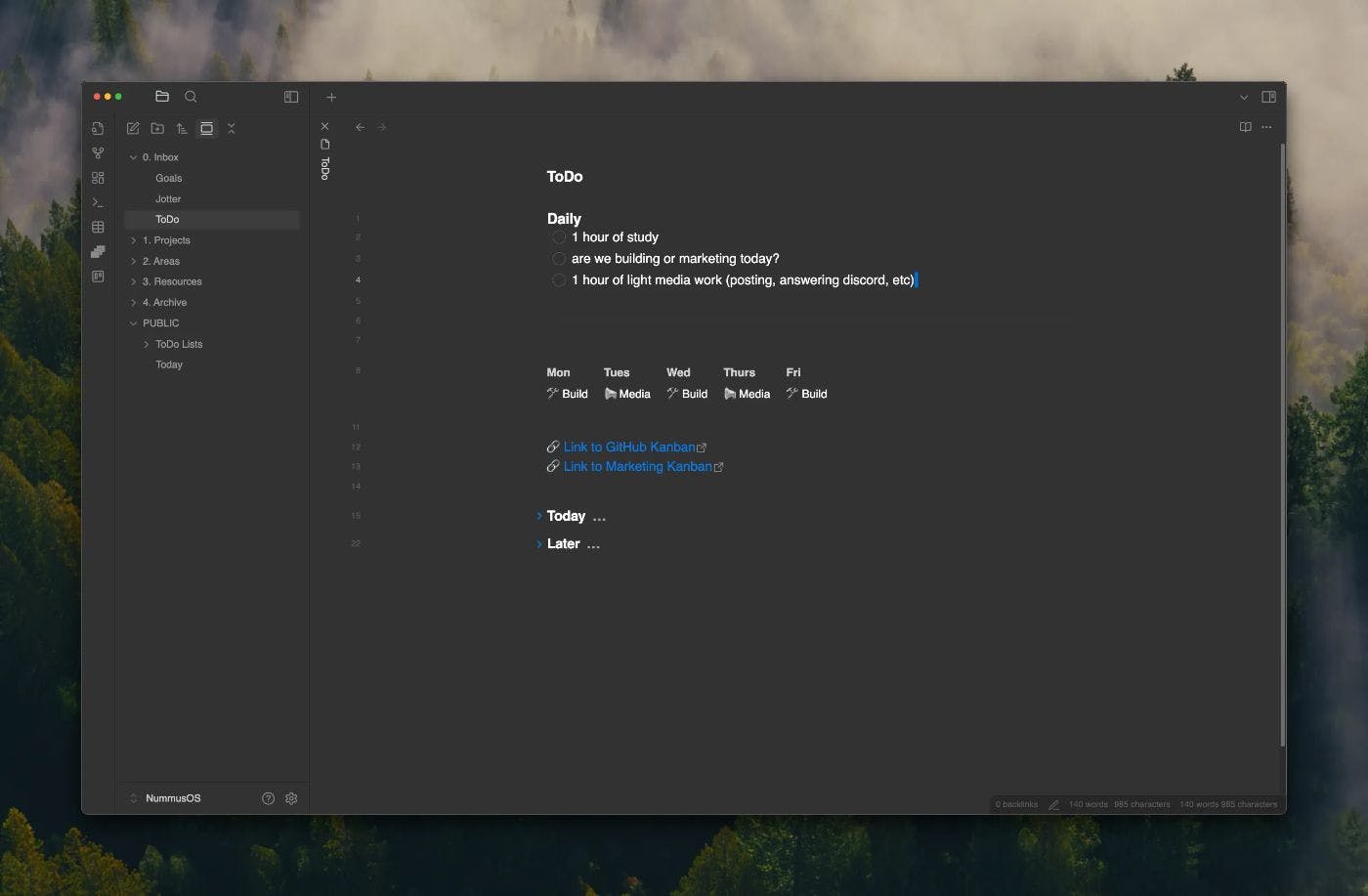Expand the '1. Projects' folder
Image resolution: width=1368 pixels, height=896 pixels.
[134, 240]
